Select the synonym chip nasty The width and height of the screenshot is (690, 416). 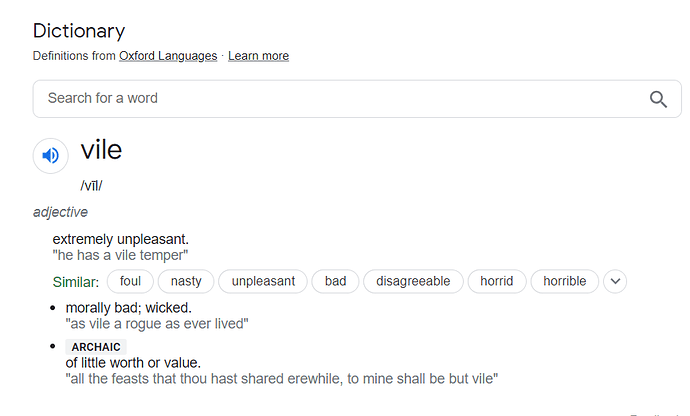186,281
